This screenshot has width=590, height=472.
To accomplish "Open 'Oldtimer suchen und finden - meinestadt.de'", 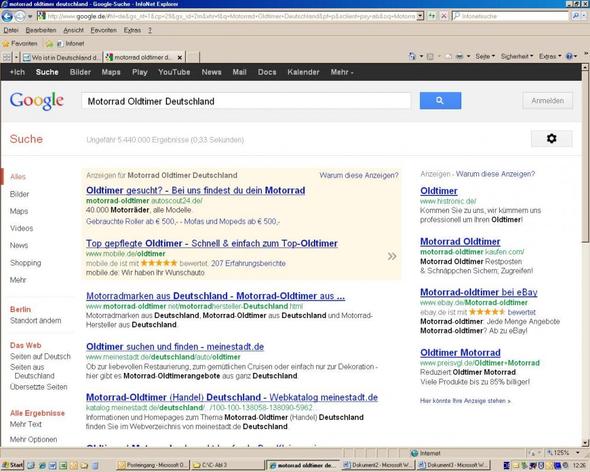I will pos(175,347).
